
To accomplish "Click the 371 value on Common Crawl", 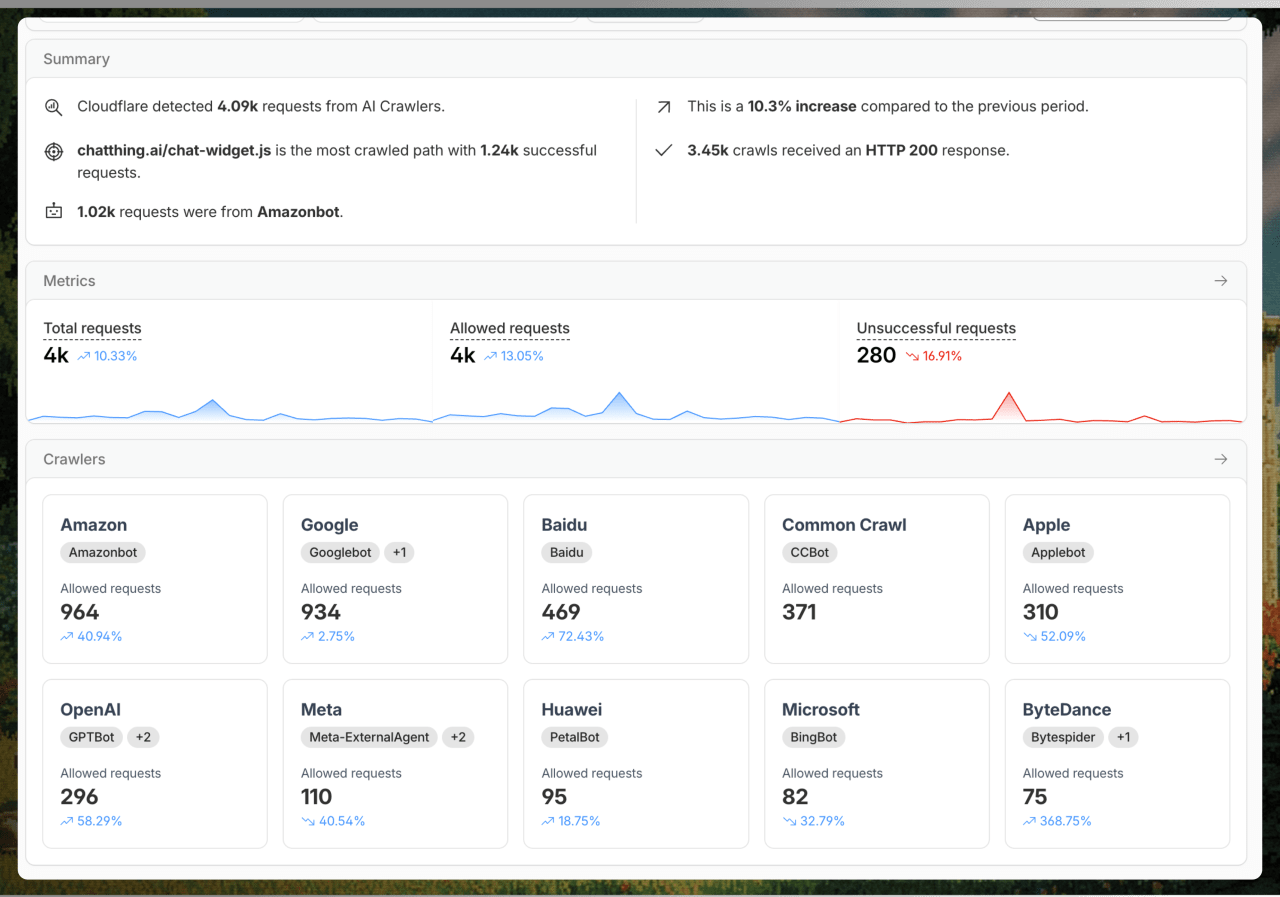I will pos(799,612).
